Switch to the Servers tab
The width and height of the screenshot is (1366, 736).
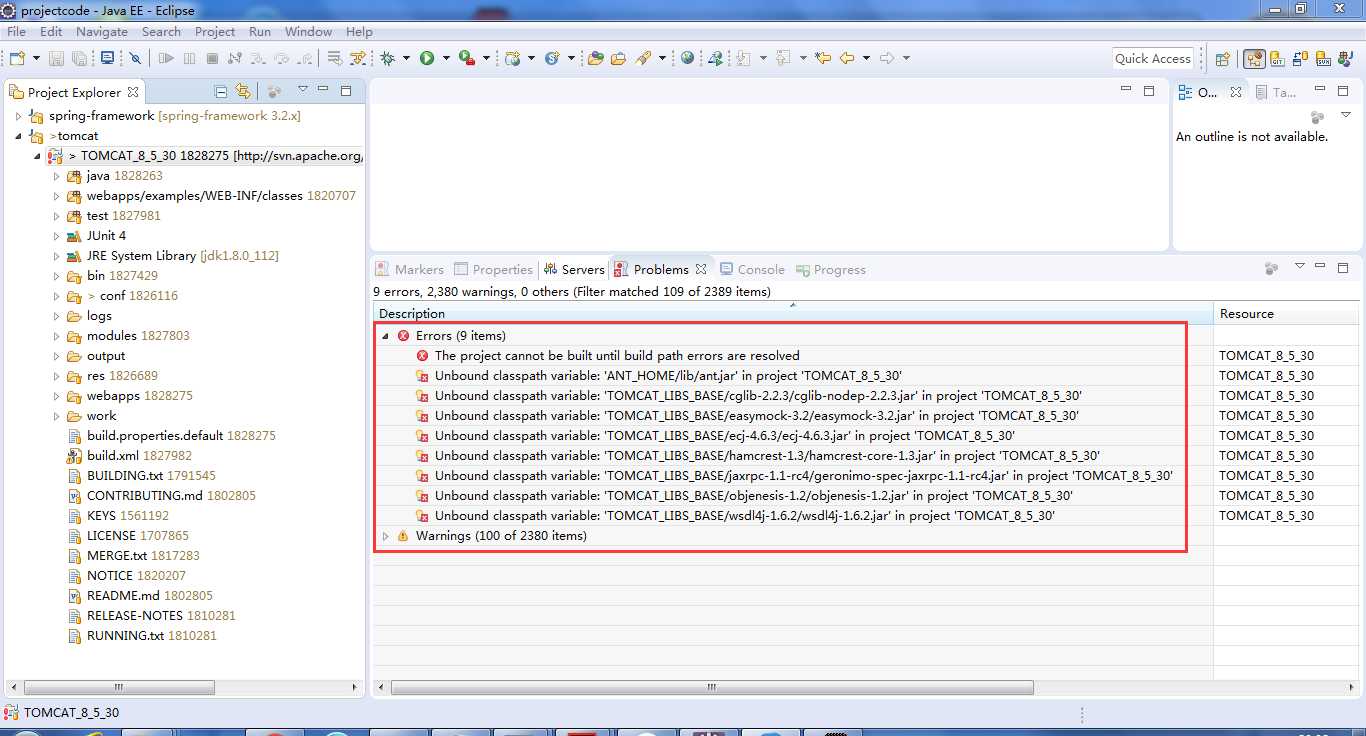tap(575, 270)
